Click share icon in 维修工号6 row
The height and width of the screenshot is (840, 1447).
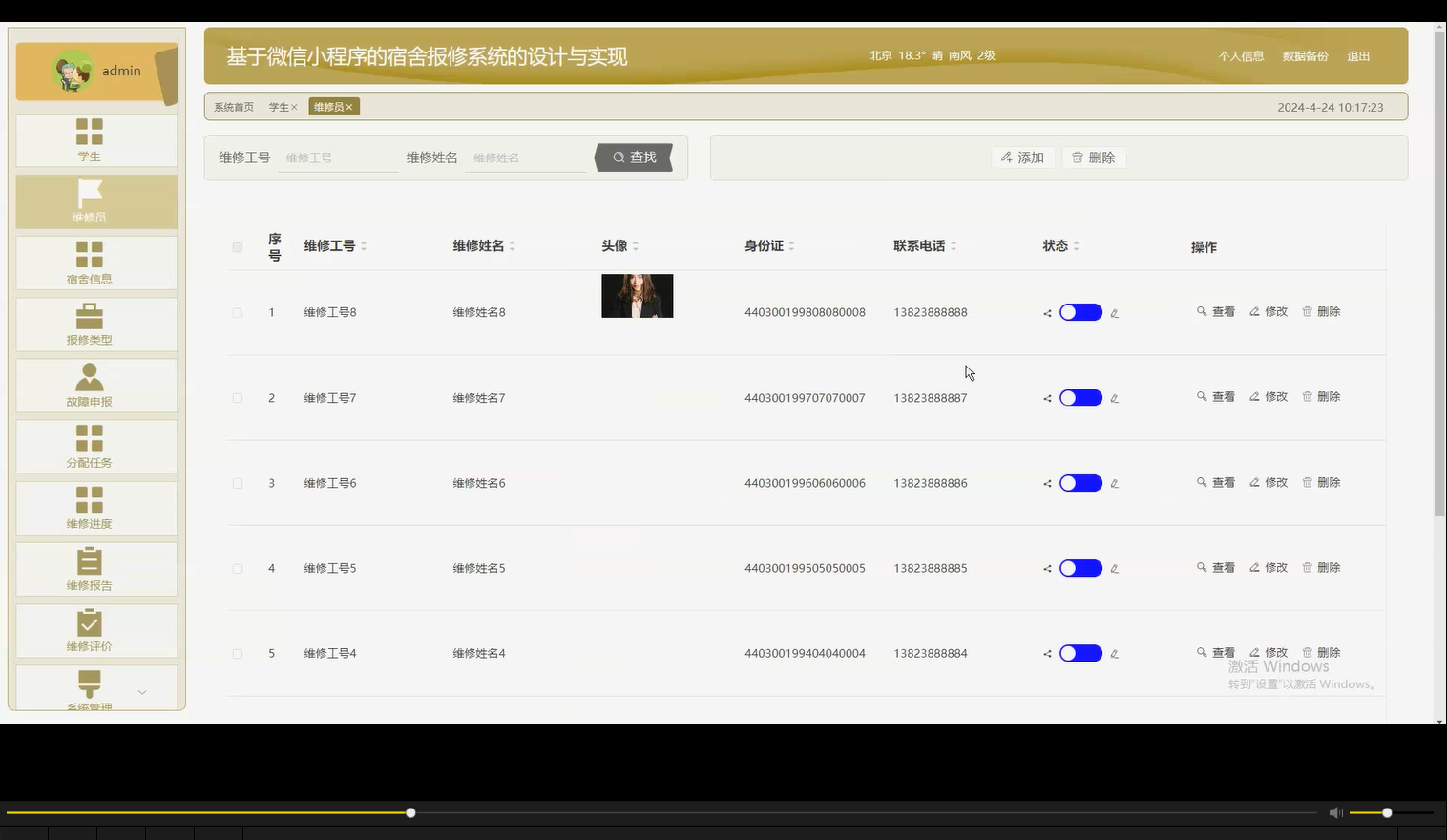point(1047,484)
